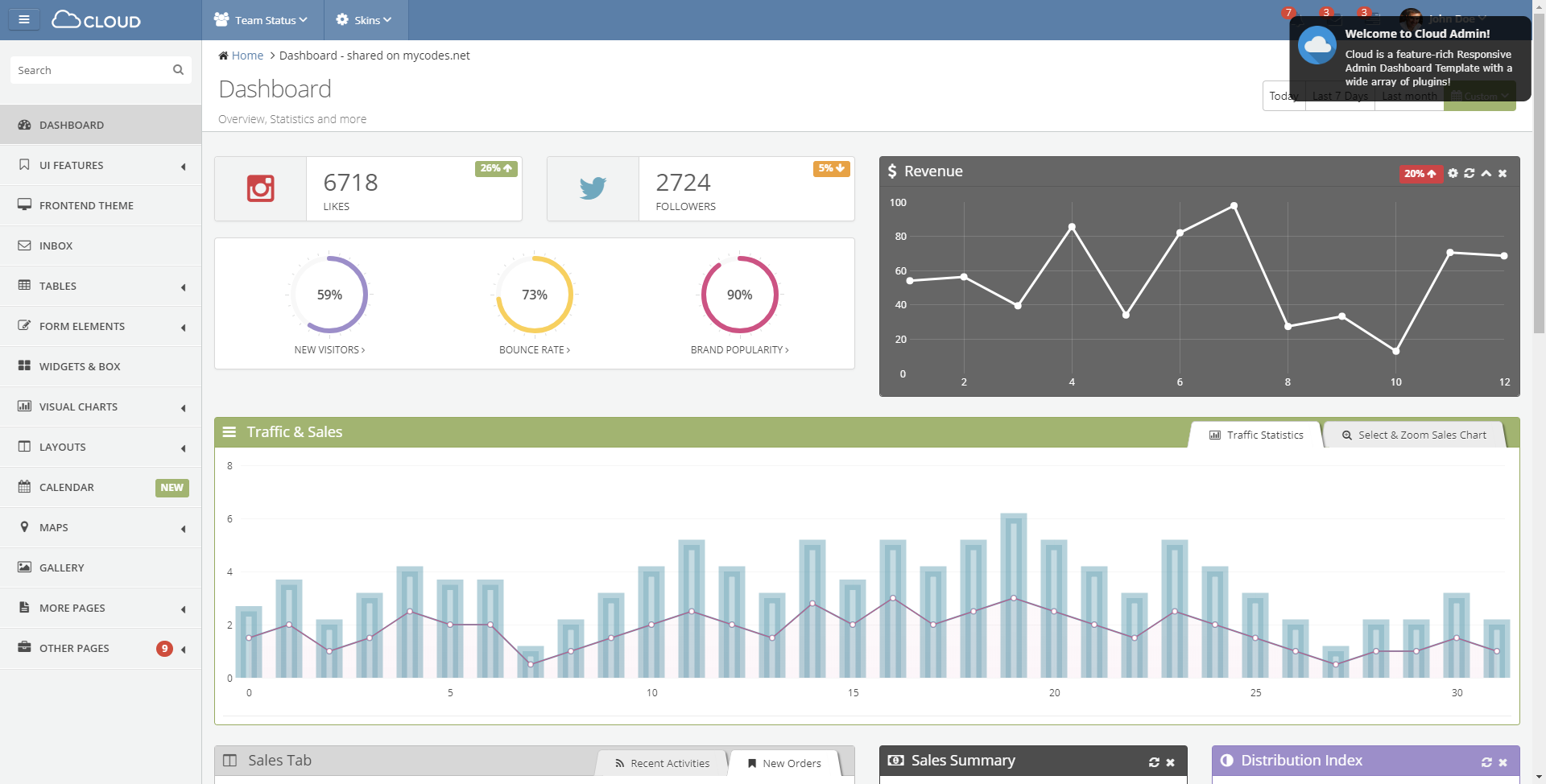Click the Twitter bird icon tile
Screen dimensions: 1546x784
(x=593, y=188)
